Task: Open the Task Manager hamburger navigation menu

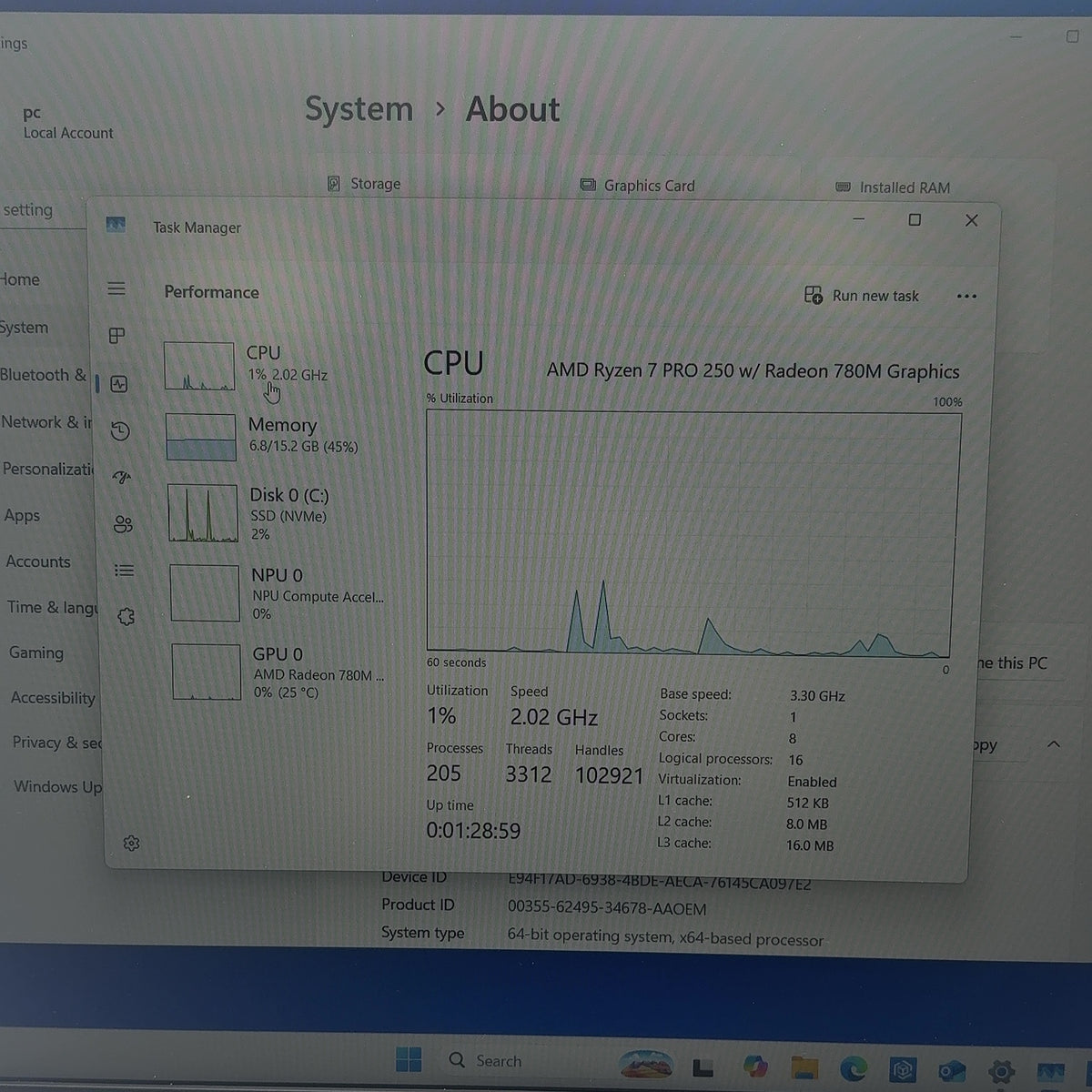Action: (x=116, y=288)
